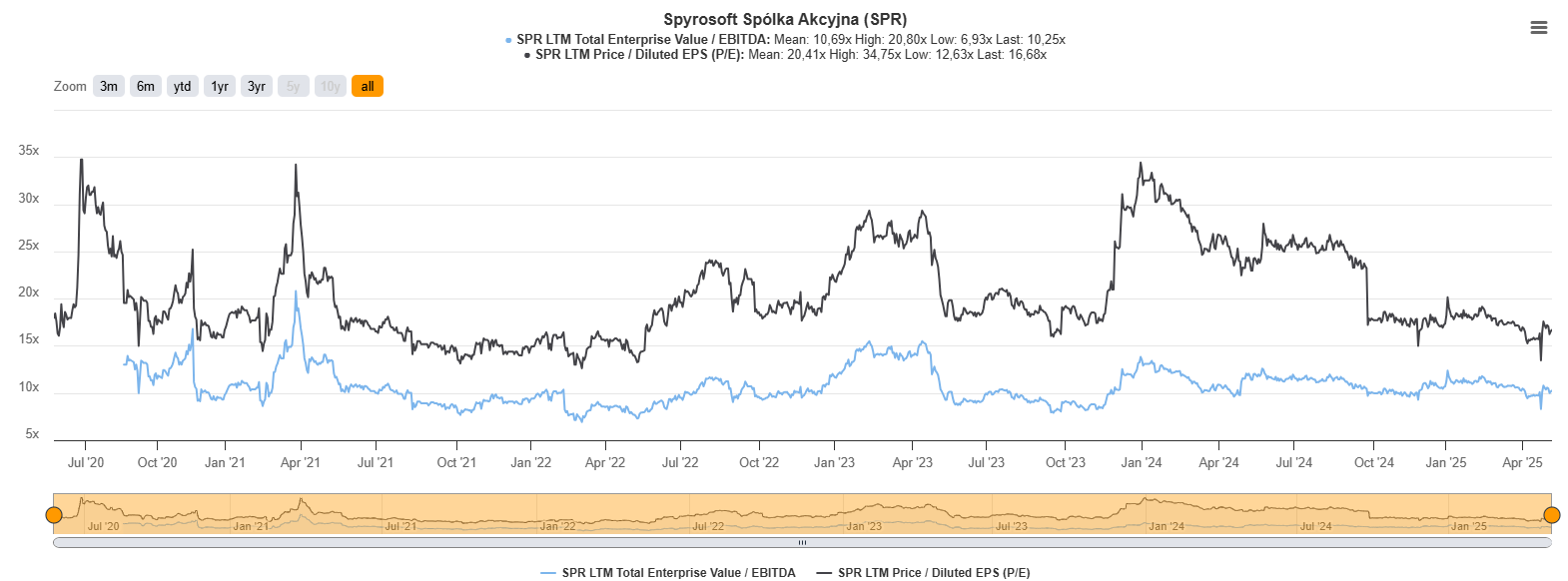Grab the left navigator range handle

click(54, 515)
